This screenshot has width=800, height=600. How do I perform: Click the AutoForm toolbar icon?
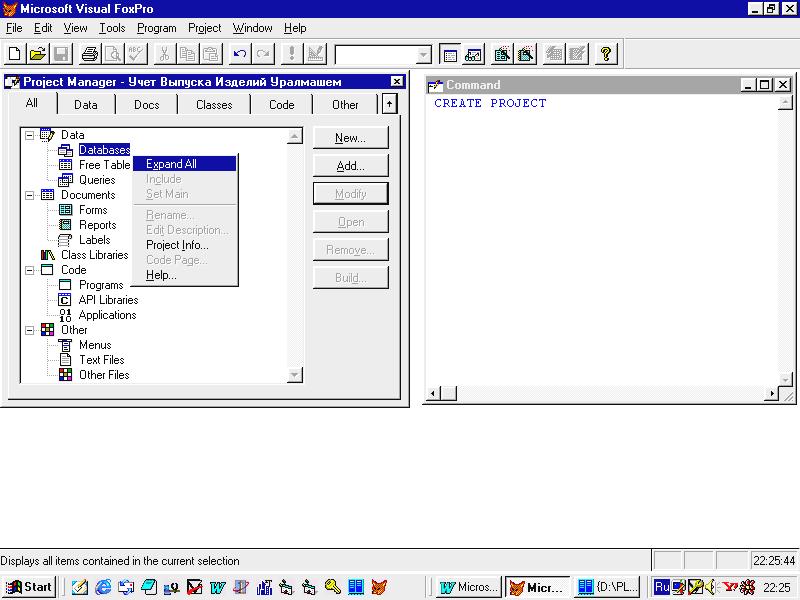(x=554, y=54)
